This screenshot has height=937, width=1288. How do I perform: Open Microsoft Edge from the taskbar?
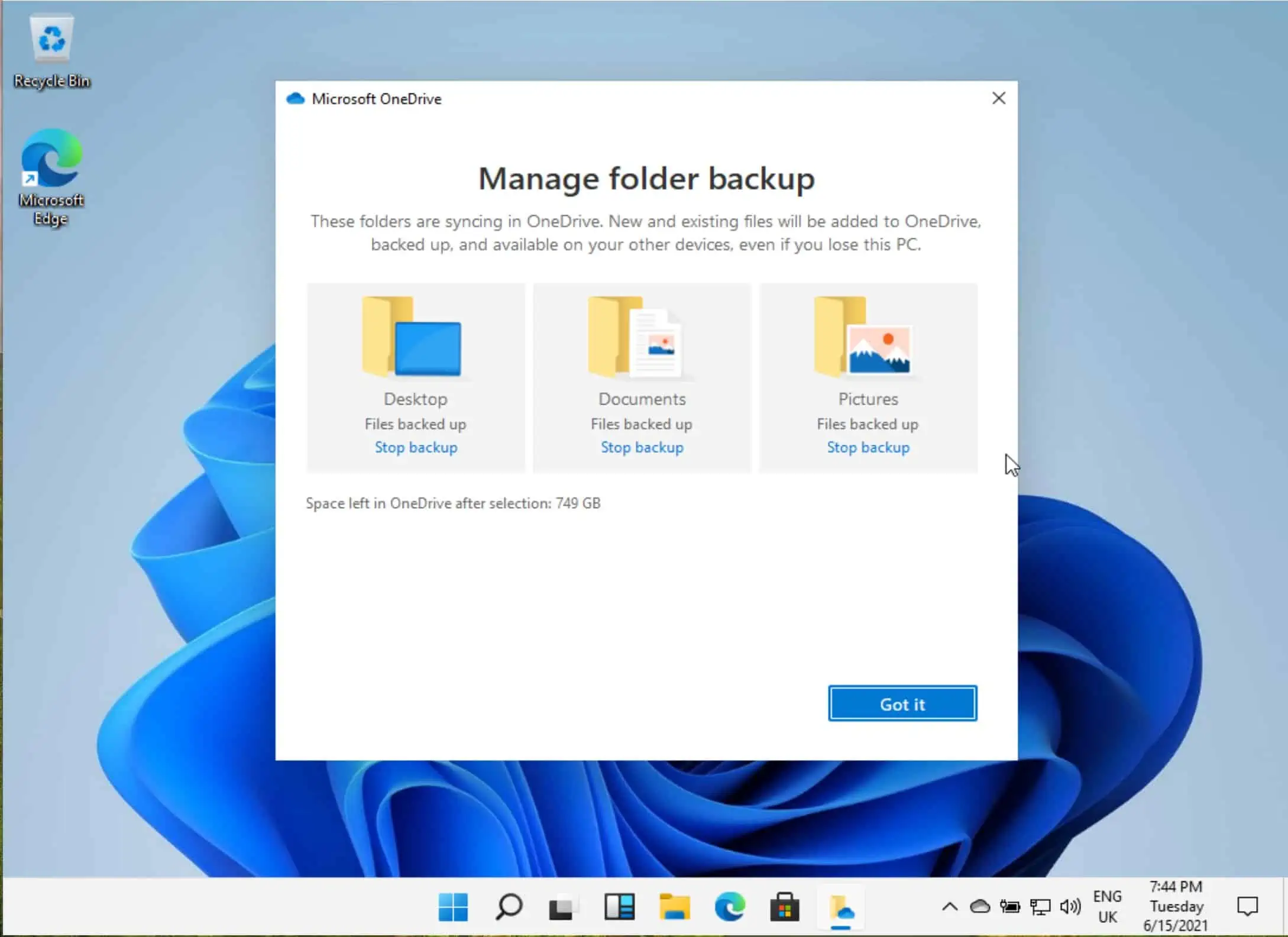point(730,907)
